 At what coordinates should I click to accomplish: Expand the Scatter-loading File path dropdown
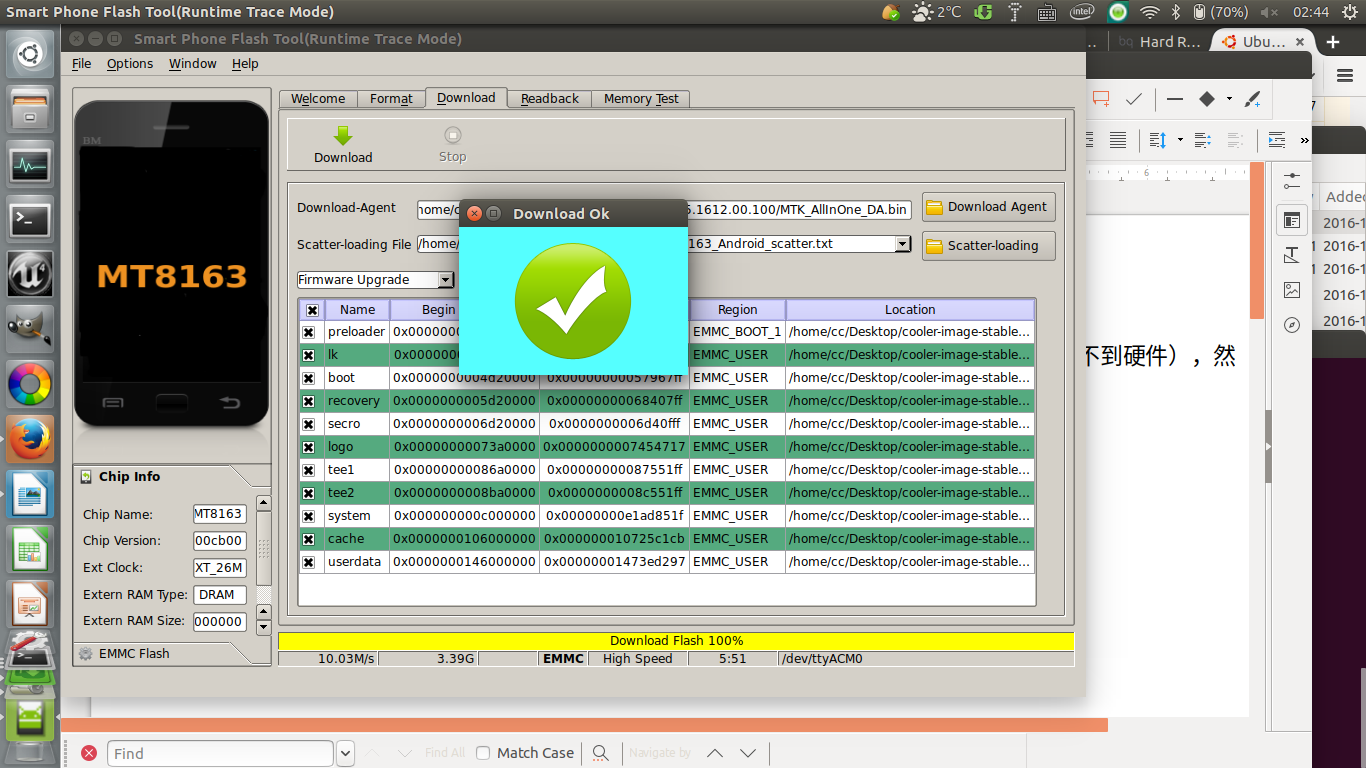tap(903, 244)
